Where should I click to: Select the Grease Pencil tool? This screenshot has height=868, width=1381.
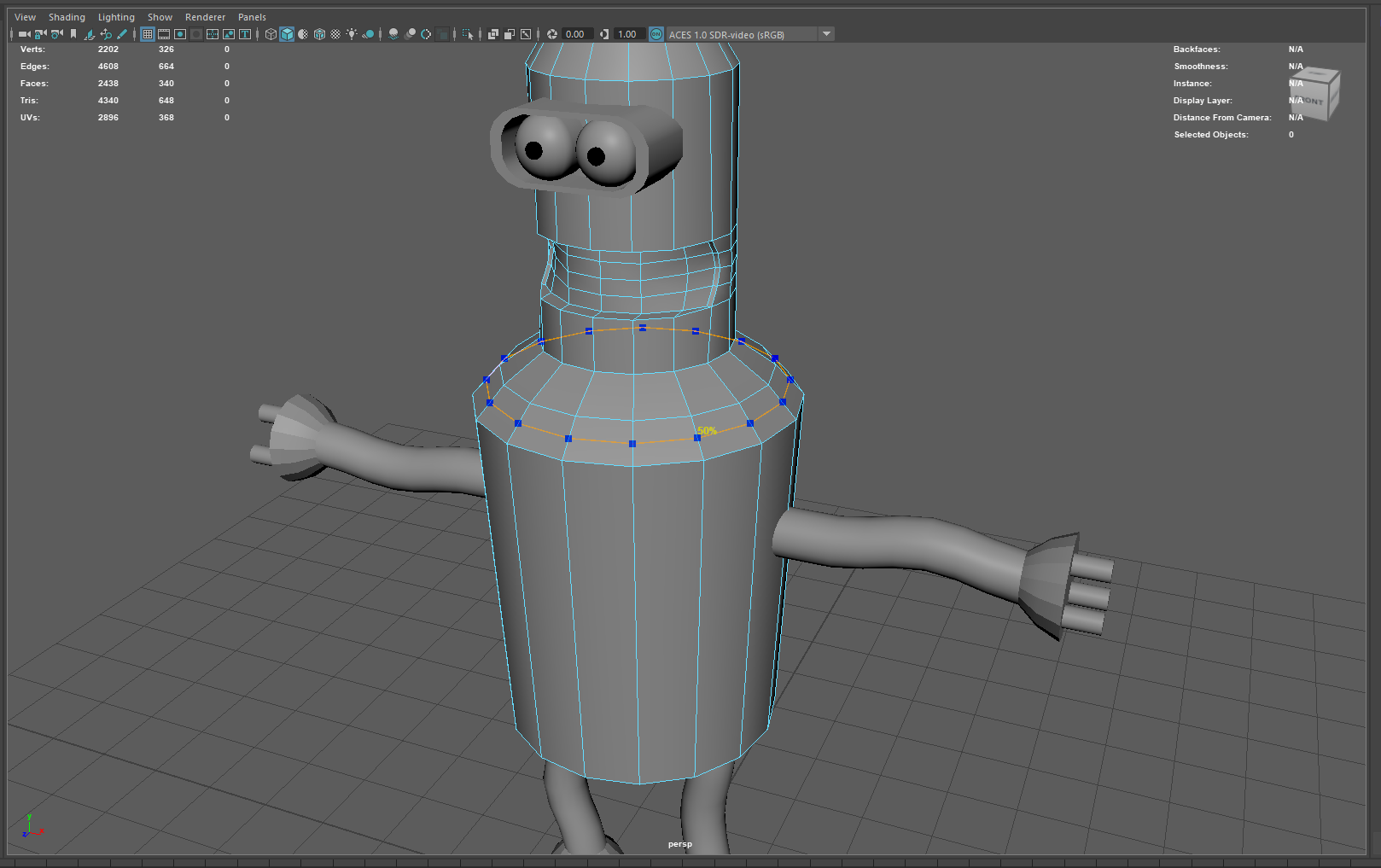(122, 34)
